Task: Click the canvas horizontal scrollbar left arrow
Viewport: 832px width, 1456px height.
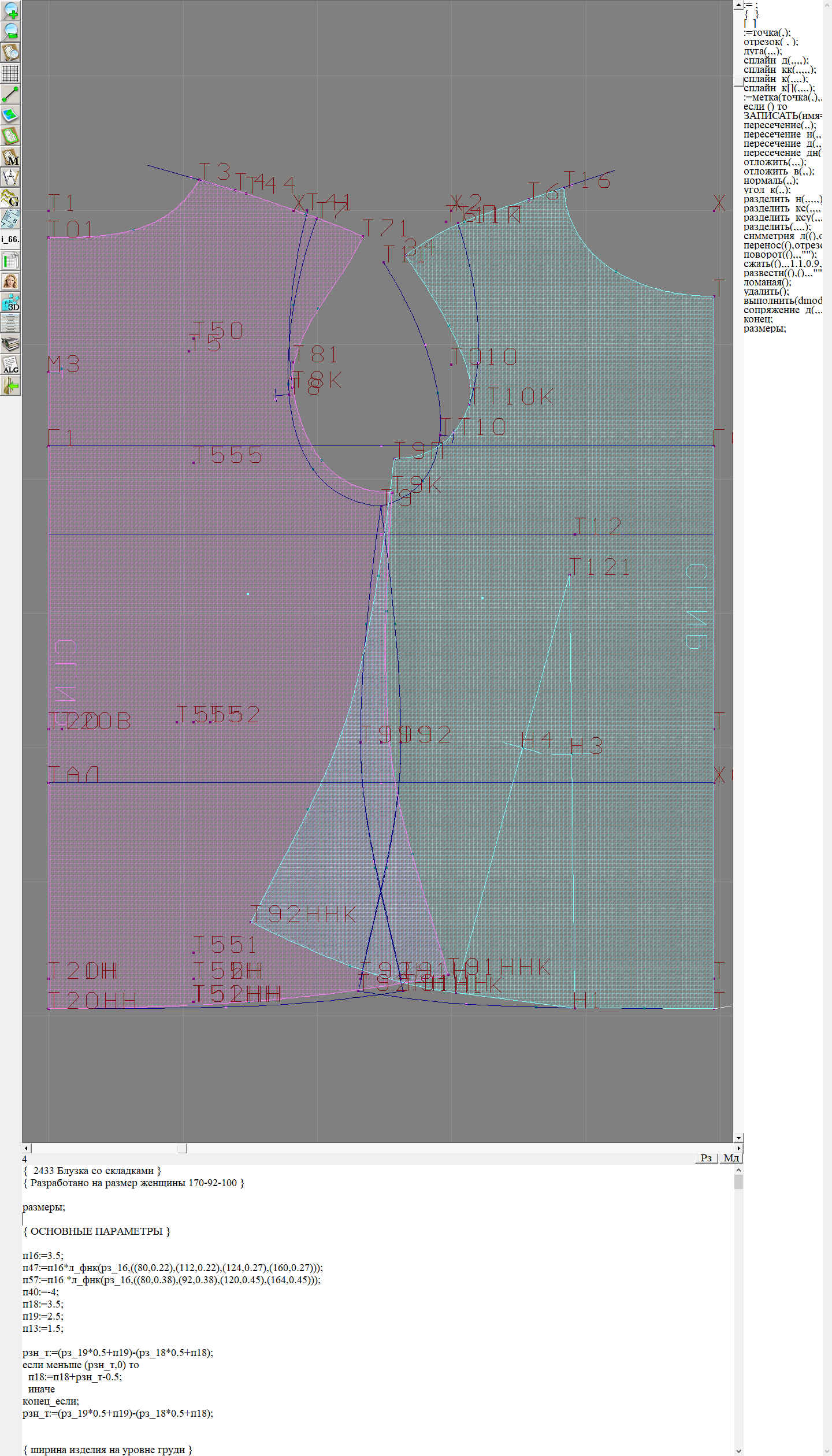Action: [x=26, y=1148]
